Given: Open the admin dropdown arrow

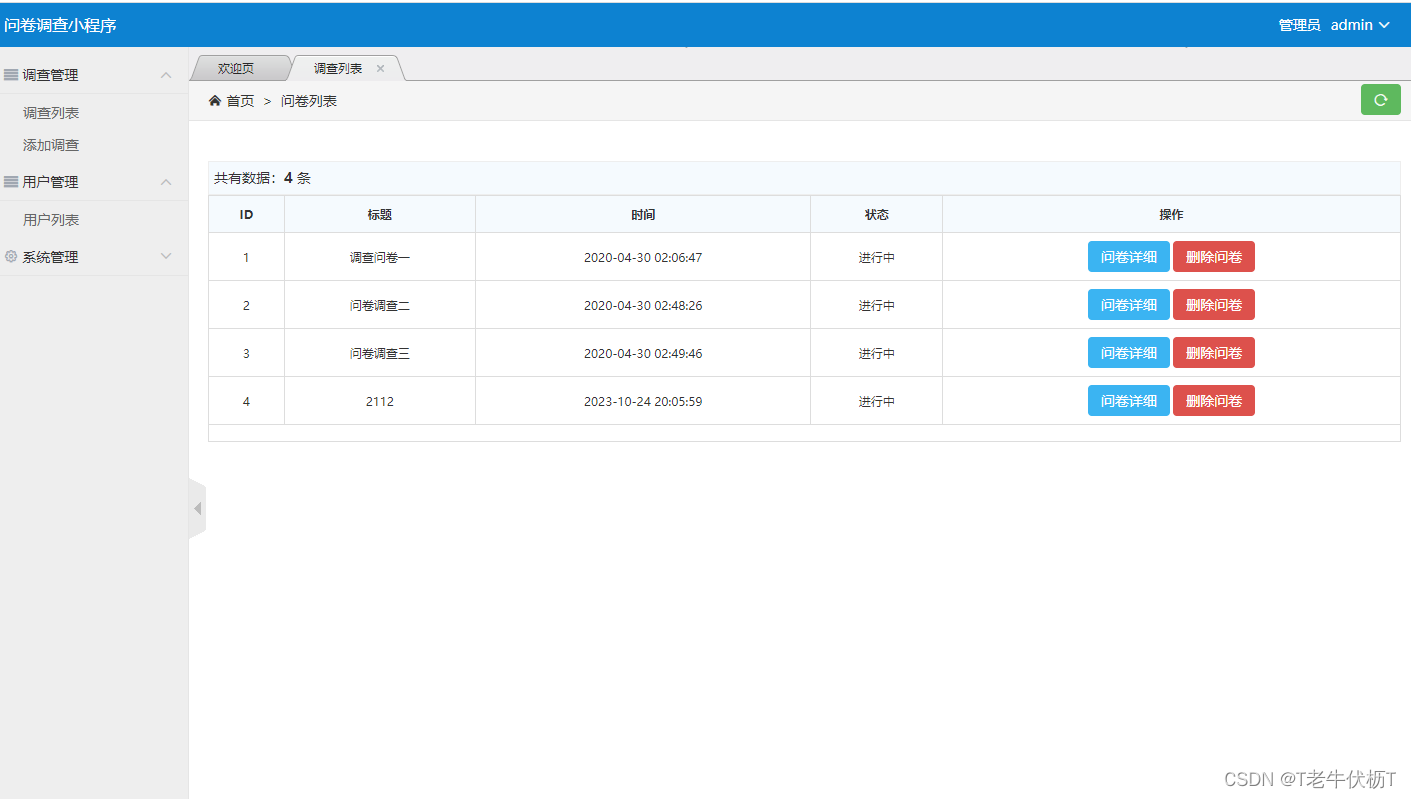Looking at the screenshot, I should (x=1385, y=25).
